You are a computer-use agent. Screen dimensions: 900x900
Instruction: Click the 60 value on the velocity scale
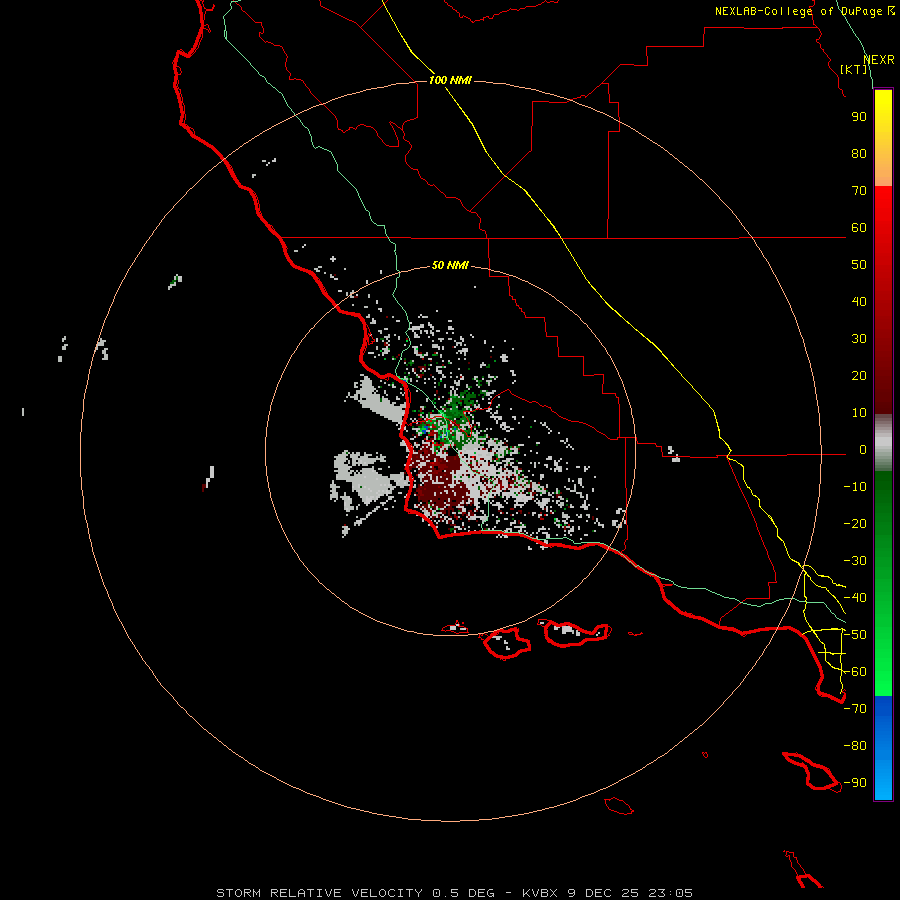[x=859, y=228]
